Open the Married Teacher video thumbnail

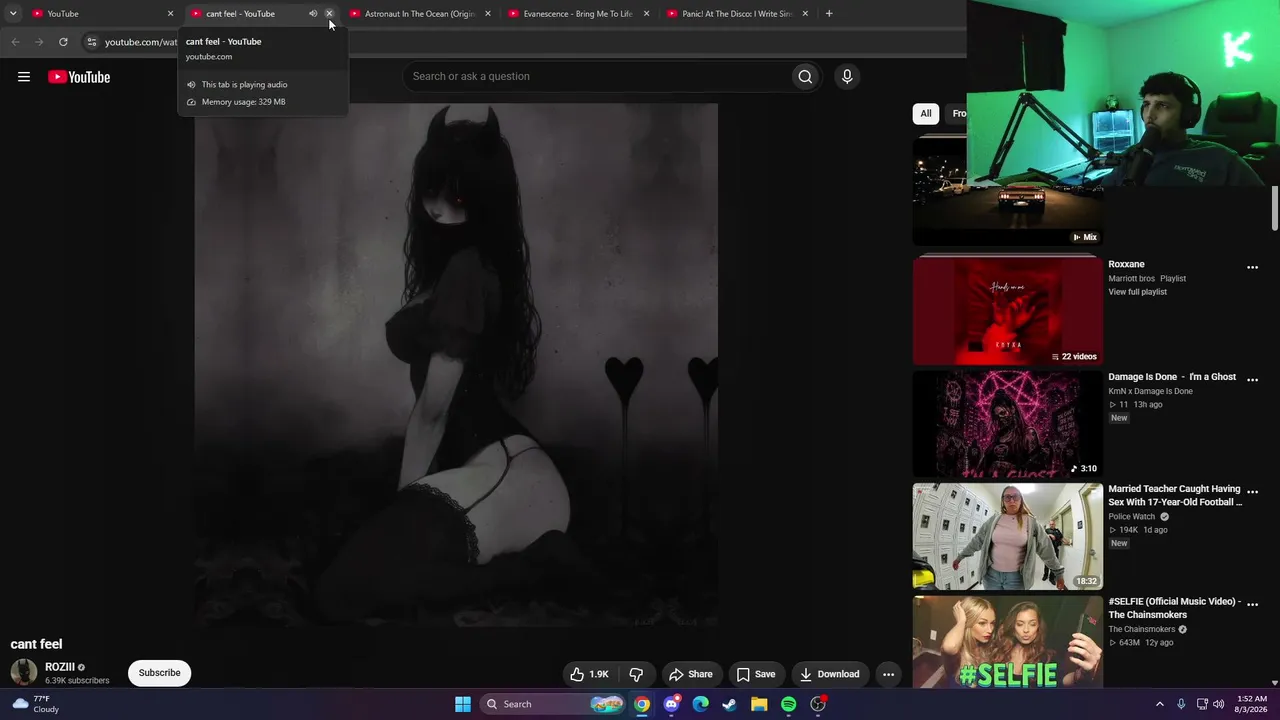(1008, 536)
